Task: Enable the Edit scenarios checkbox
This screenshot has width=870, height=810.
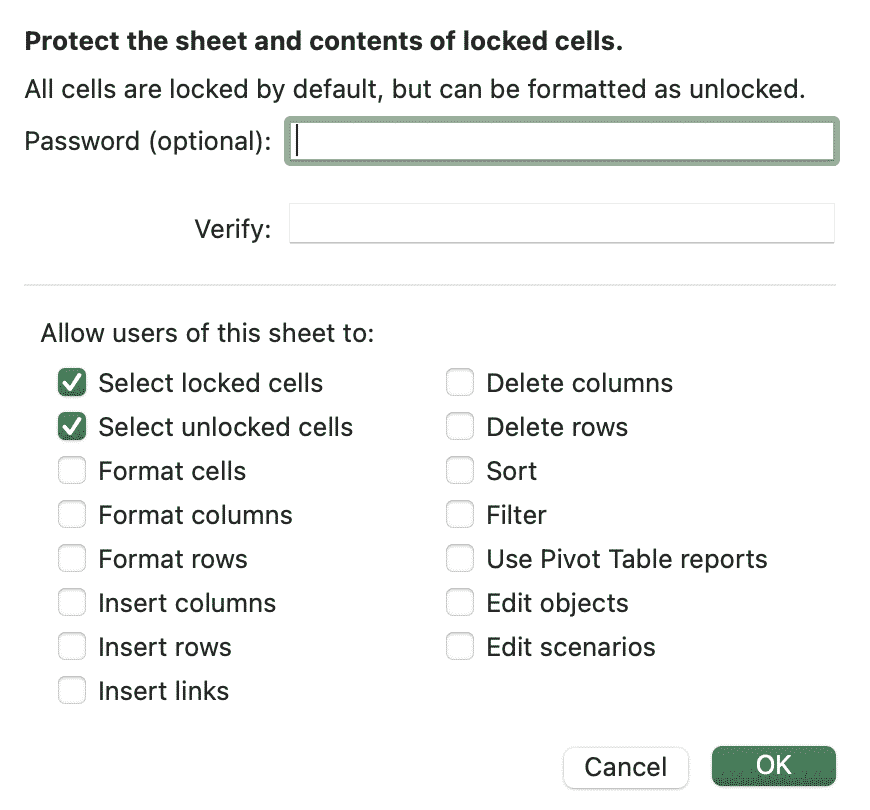Action: (460, 647)
